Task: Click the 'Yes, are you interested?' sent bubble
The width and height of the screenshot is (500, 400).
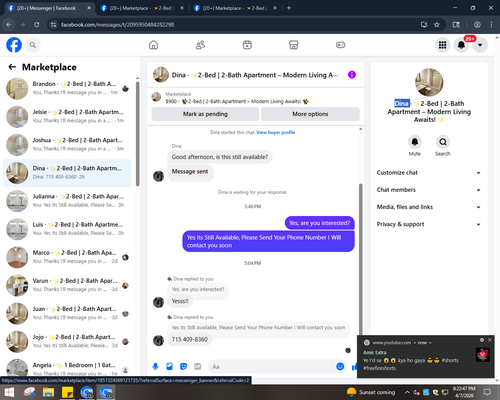Action: 320,223
